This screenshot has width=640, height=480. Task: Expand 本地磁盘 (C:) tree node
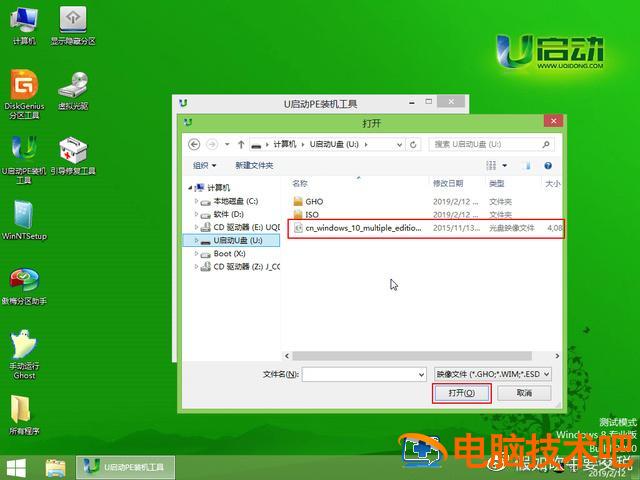pyautogui.click(x=196, y=201)
